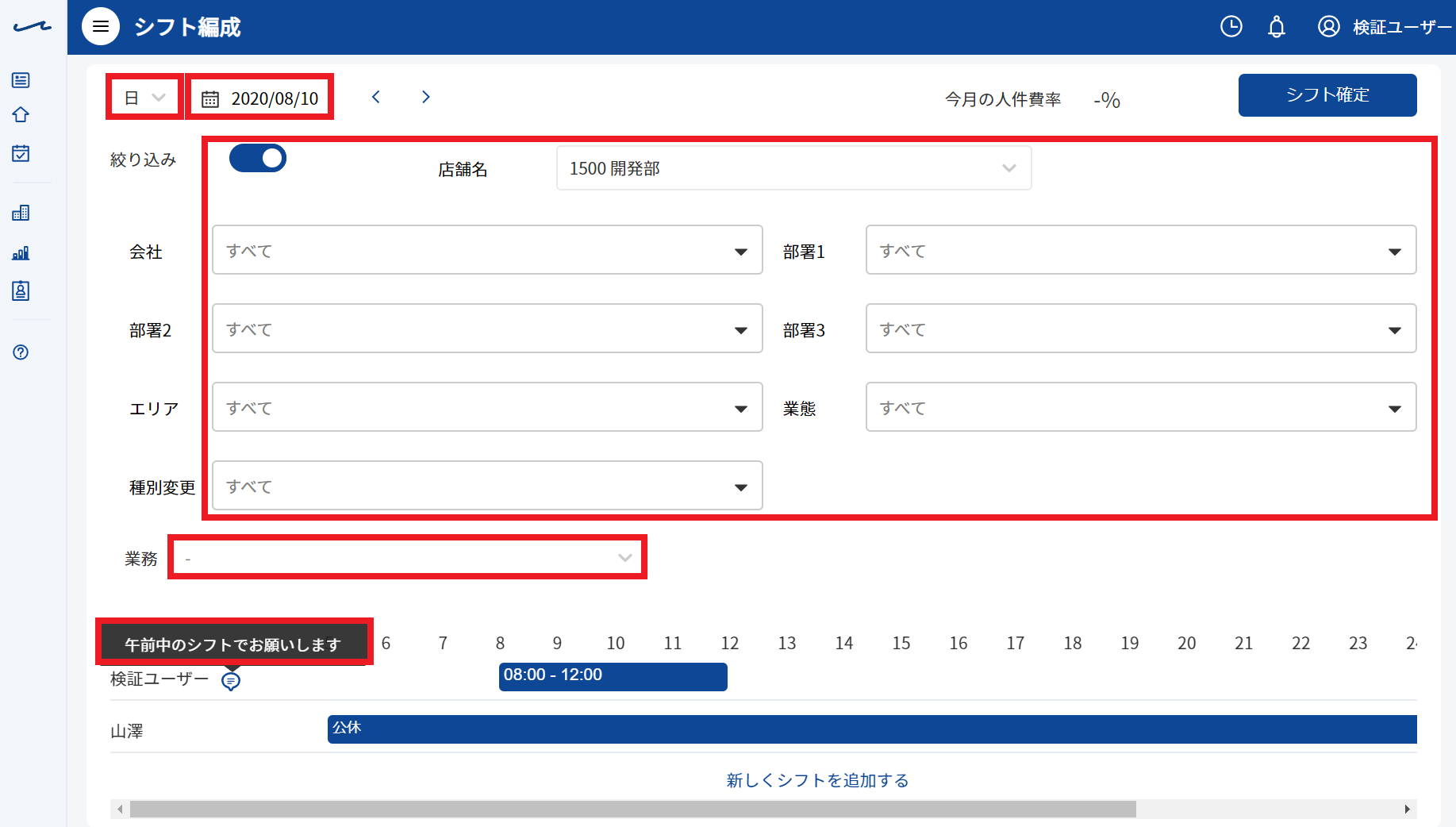Image resolution: width=1456 pixels, height=827 pixels.
Task: Open the help question mark icon
Action: 21,352
